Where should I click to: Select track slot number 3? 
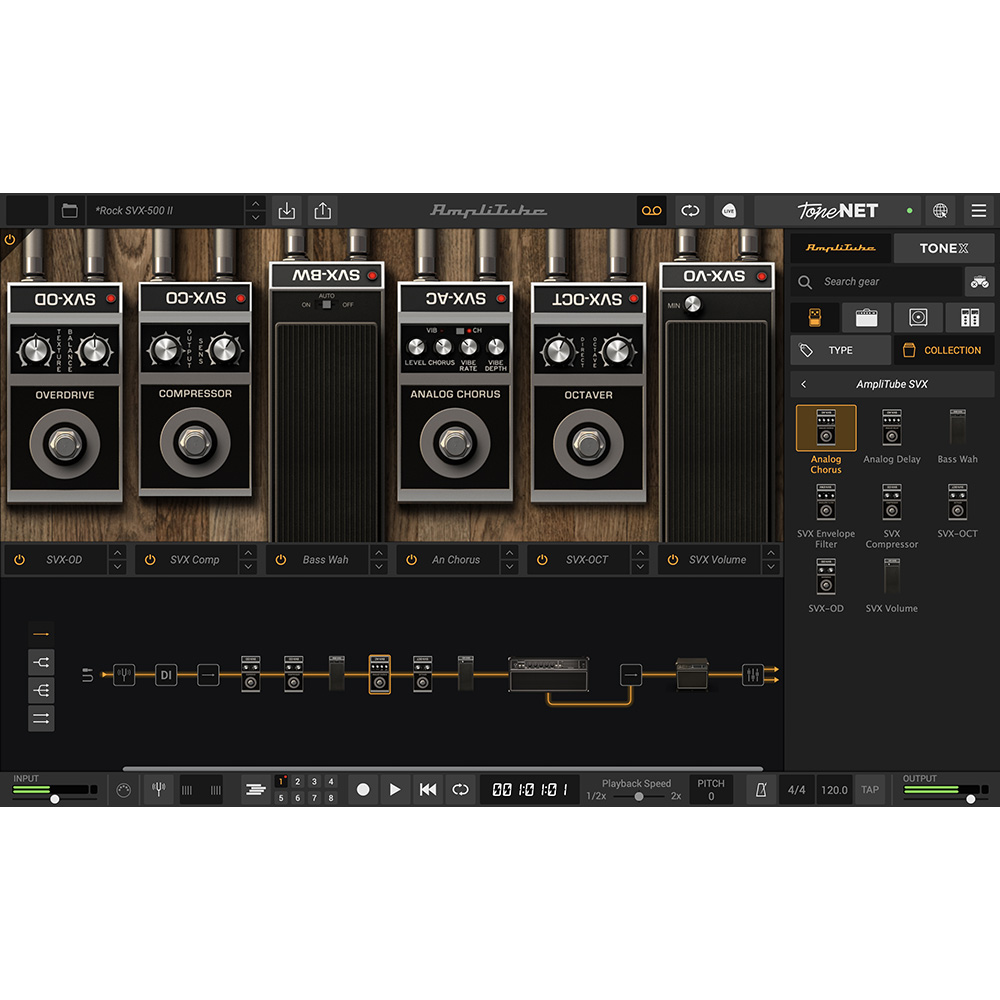click(314, 781)
